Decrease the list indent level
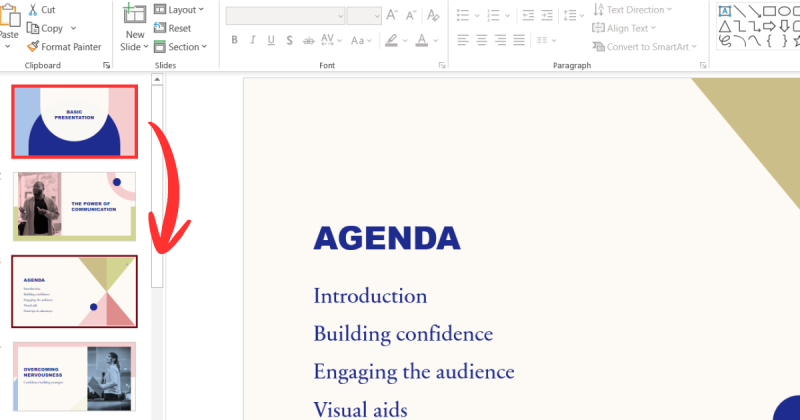 [528, 15]
